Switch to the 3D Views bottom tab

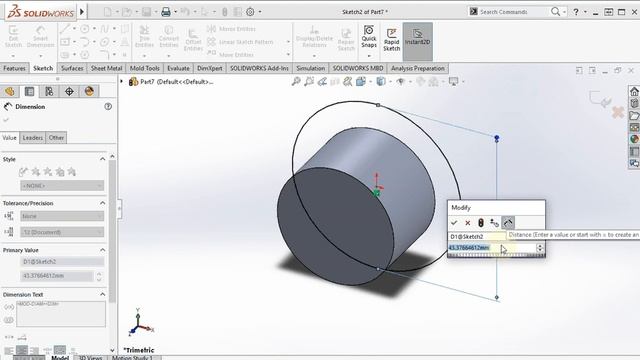tap(90, 358)
